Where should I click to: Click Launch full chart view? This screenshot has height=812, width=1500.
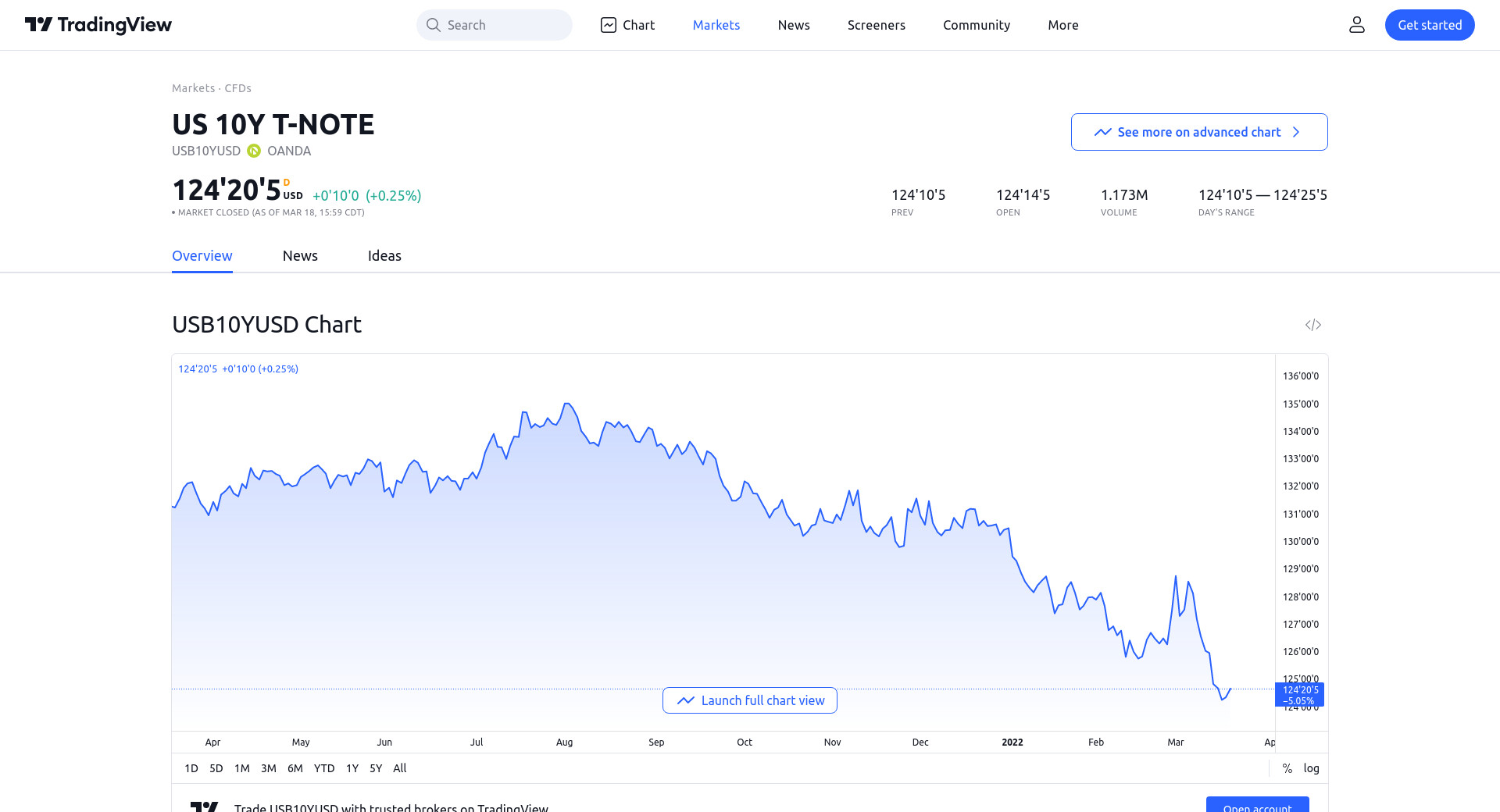coord(750,700)
